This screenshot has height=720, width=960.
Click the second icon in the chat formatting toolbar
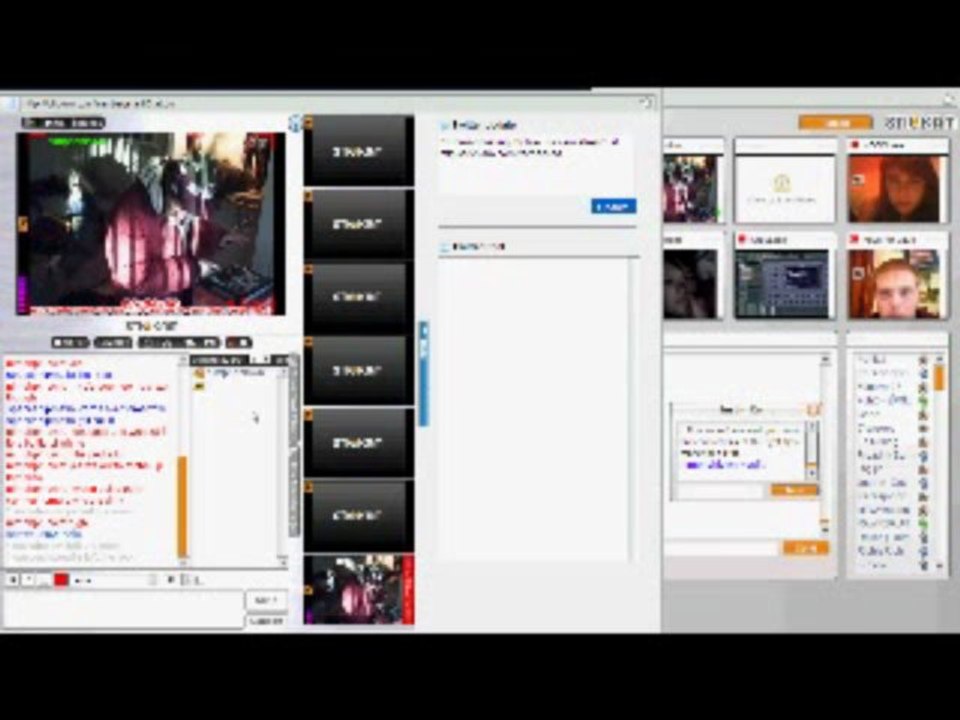click(28, 579)
